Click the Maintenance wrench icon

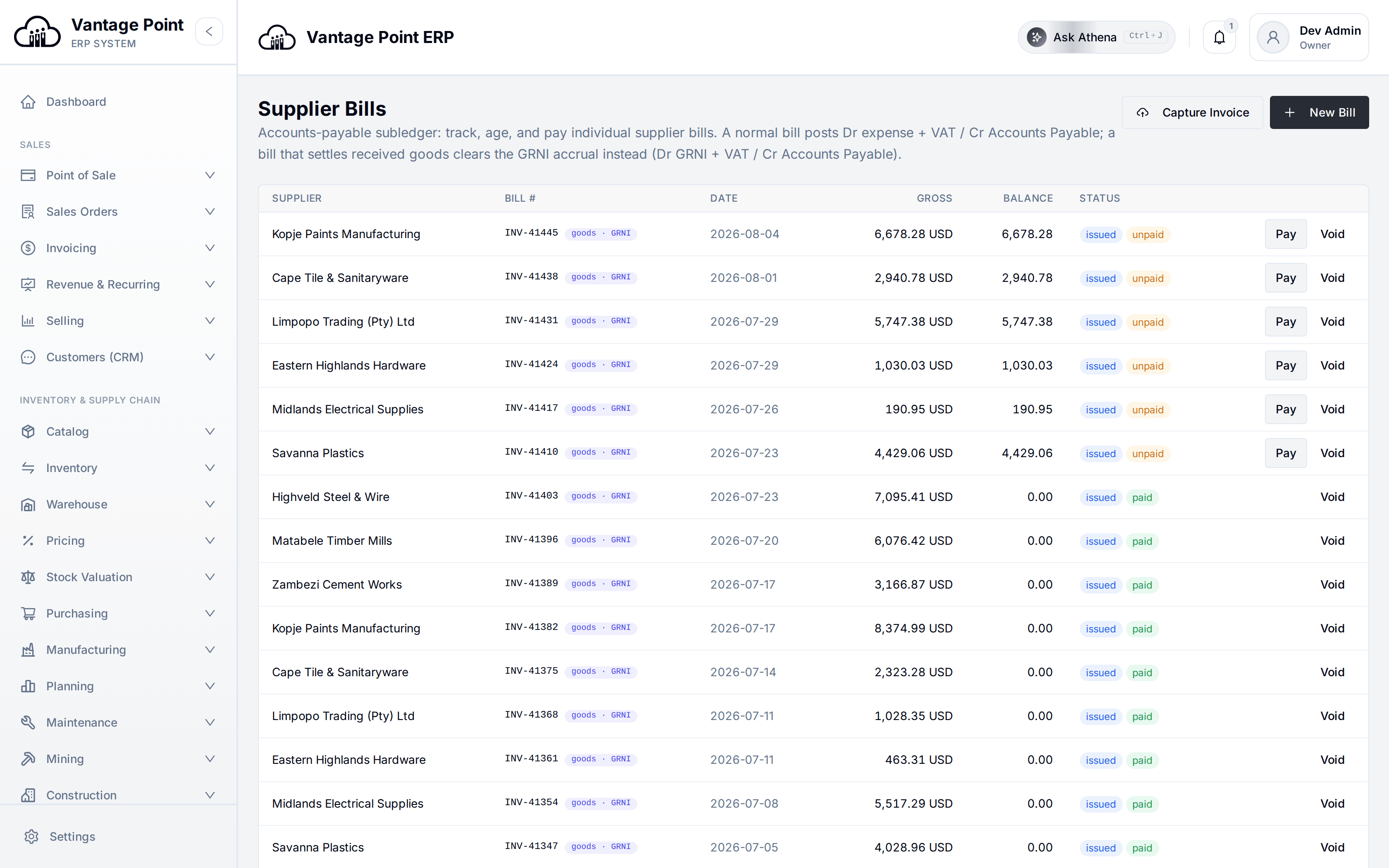tap(28, 723)
